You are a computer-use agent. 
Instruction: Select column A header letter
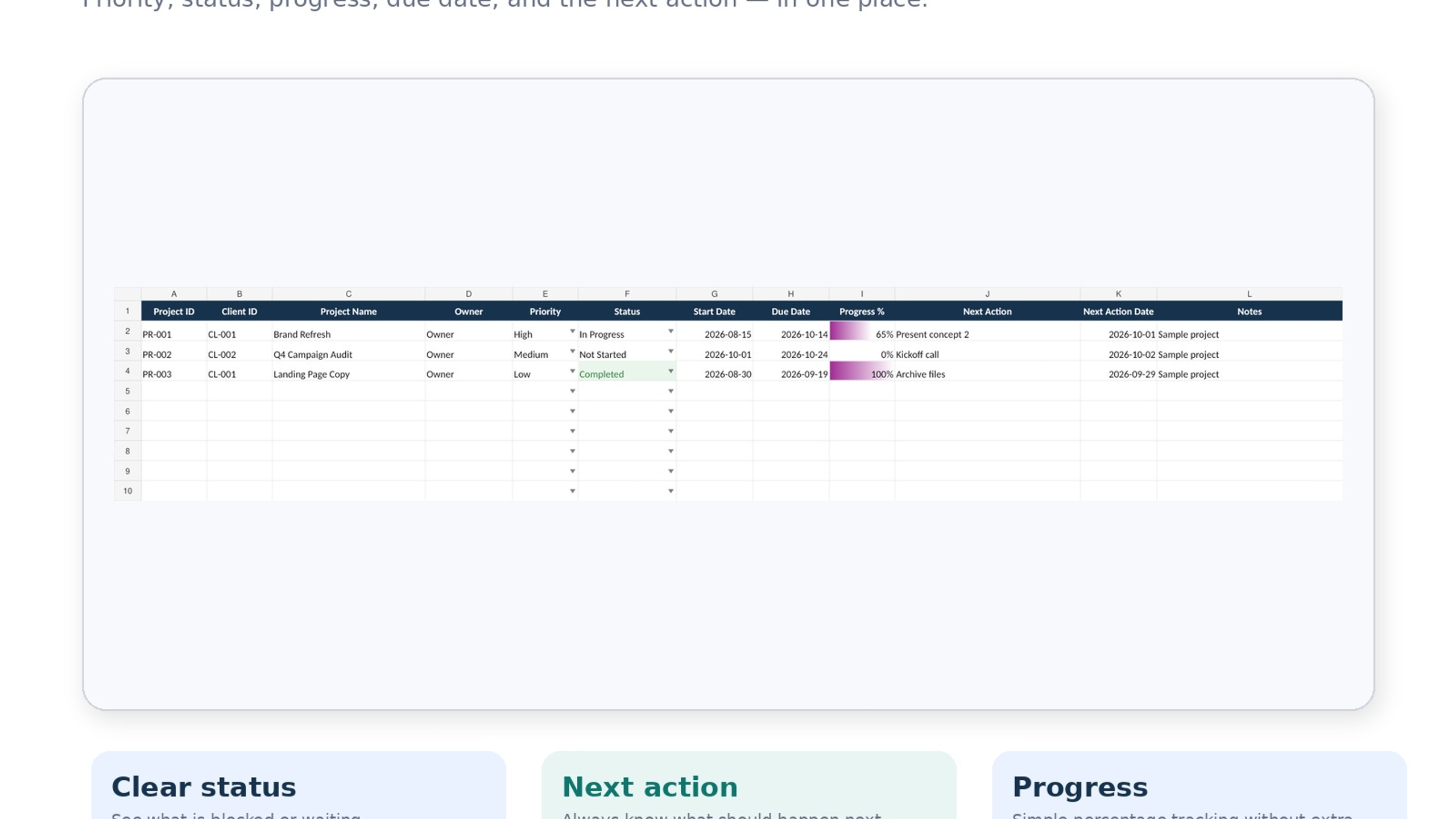(174, 294)
